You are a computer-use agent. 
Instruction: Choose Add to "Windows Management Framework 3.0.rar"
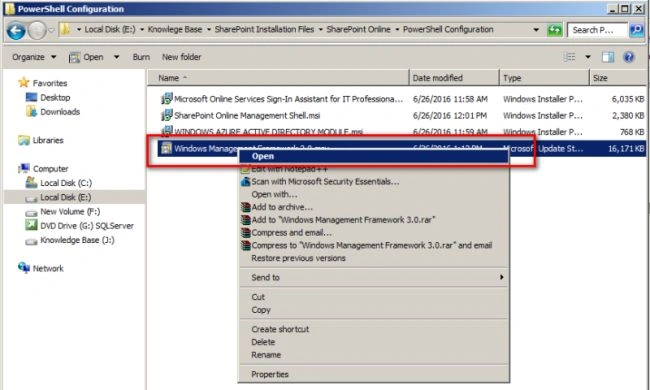click(374, 220)
